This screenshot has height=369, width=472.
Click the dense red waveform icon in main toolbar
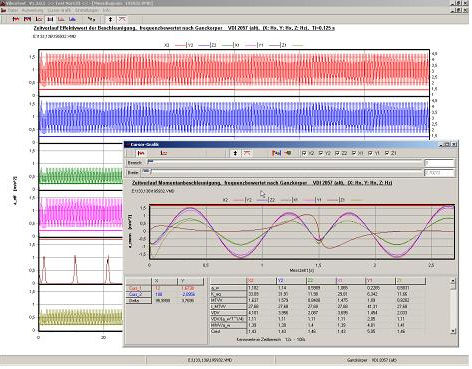(x=27, y=19)
